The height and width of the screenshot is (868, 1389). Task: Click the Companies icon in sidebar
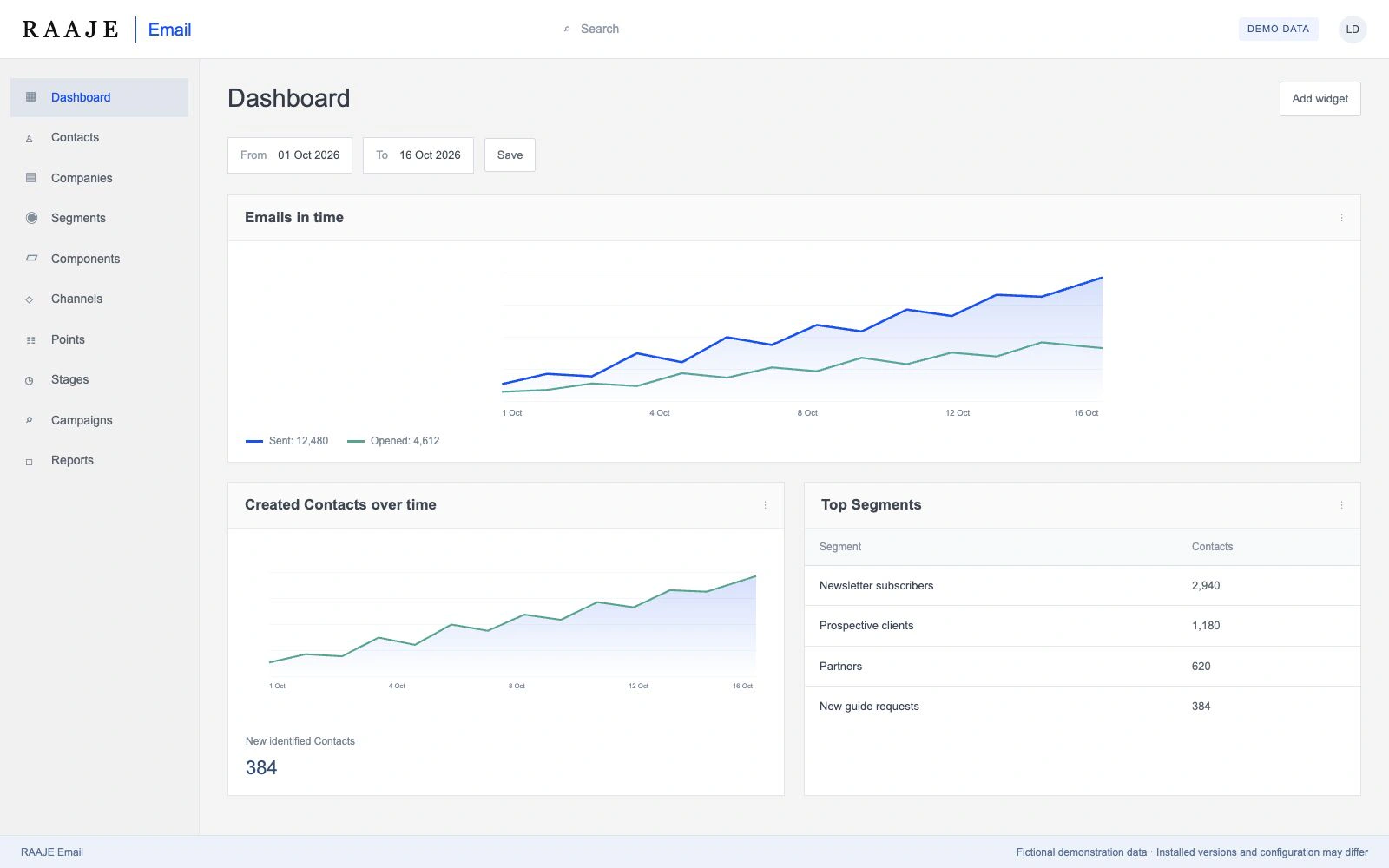tap(31, 178)
